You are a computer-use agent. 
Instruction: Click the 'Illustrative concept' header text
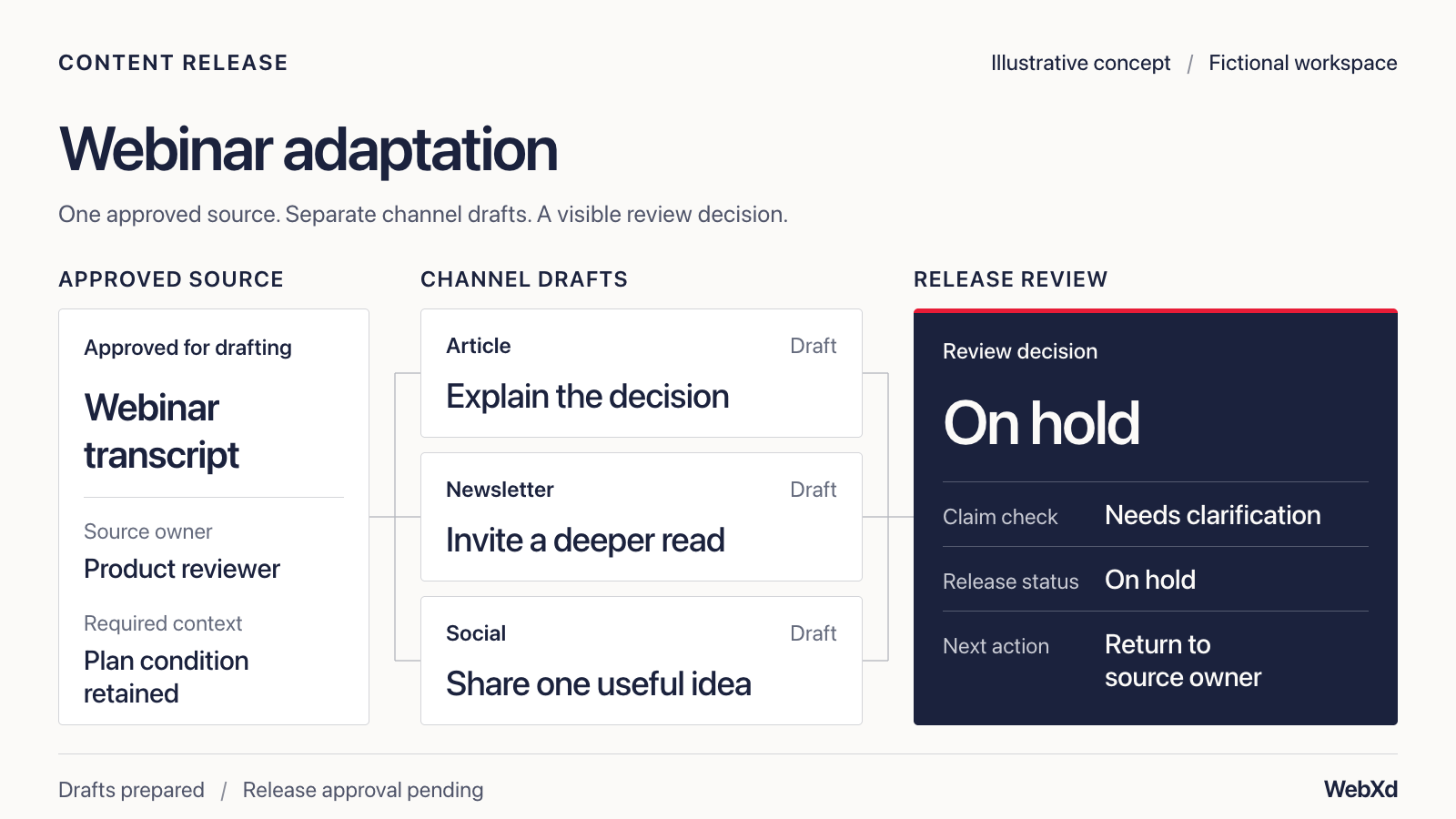(x=1081, y=63)
